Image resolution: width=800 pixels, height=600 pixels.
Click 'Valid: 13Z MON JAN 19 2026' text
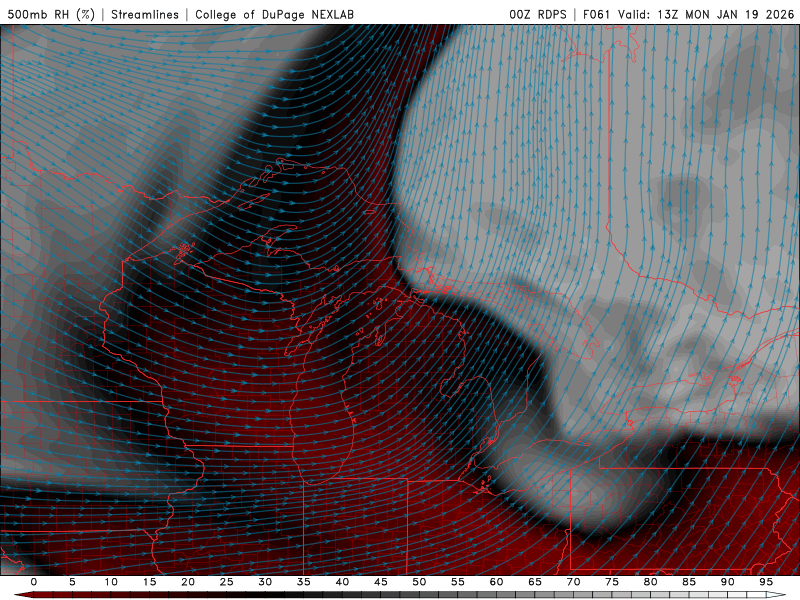(x=706, y=14)
